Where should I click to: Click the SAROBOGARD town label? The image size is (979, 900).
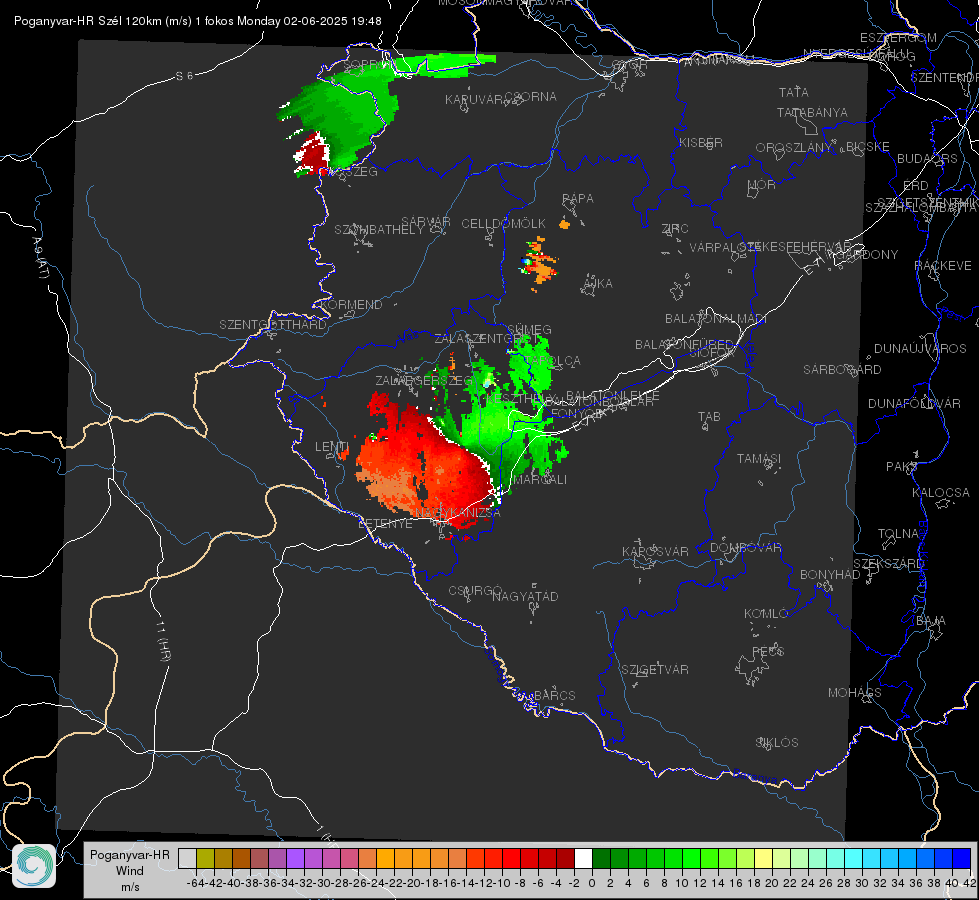tap(842, 370)
